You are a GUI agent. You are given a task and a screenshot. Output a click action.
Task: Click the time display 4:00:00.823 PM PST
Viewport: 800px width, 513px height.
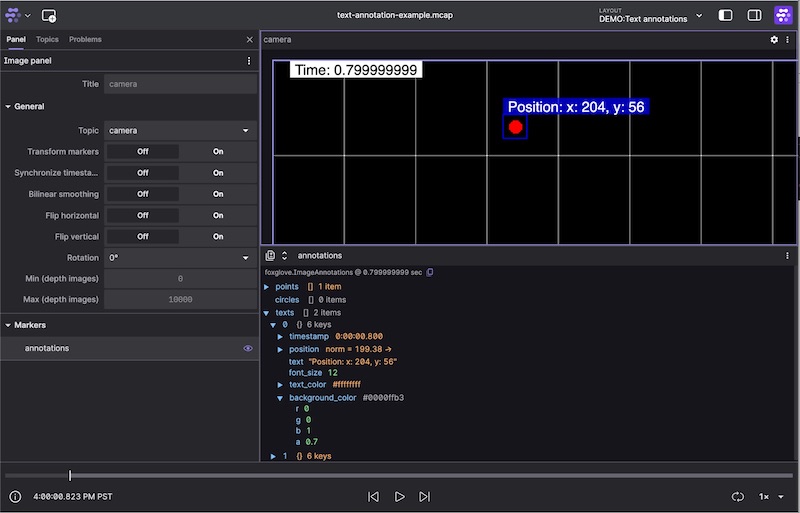73,496
